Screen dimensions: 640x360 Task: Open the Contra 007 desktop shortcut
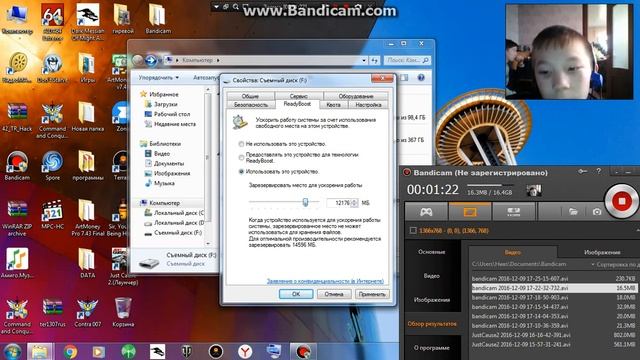coord(88,312)
